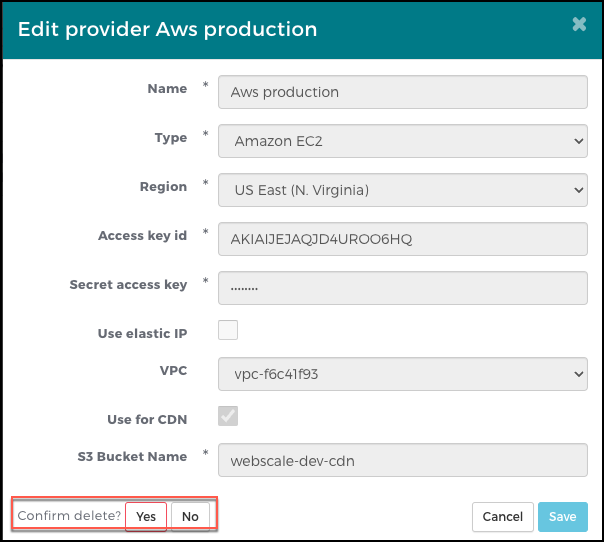The width and height of the screenshot is (604, 542).
Task: Click the S3 Bucket Name label
Action: 132,457
